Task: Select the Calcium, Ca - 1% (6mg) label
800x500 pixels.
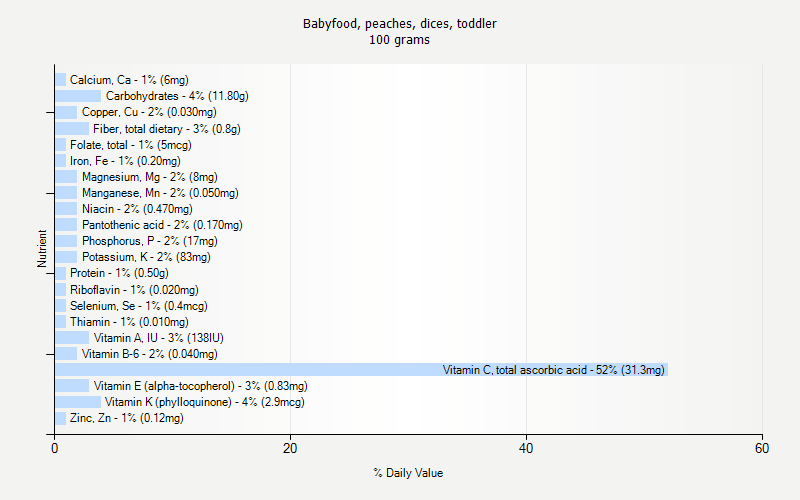Action: click(x=129, y=80)
